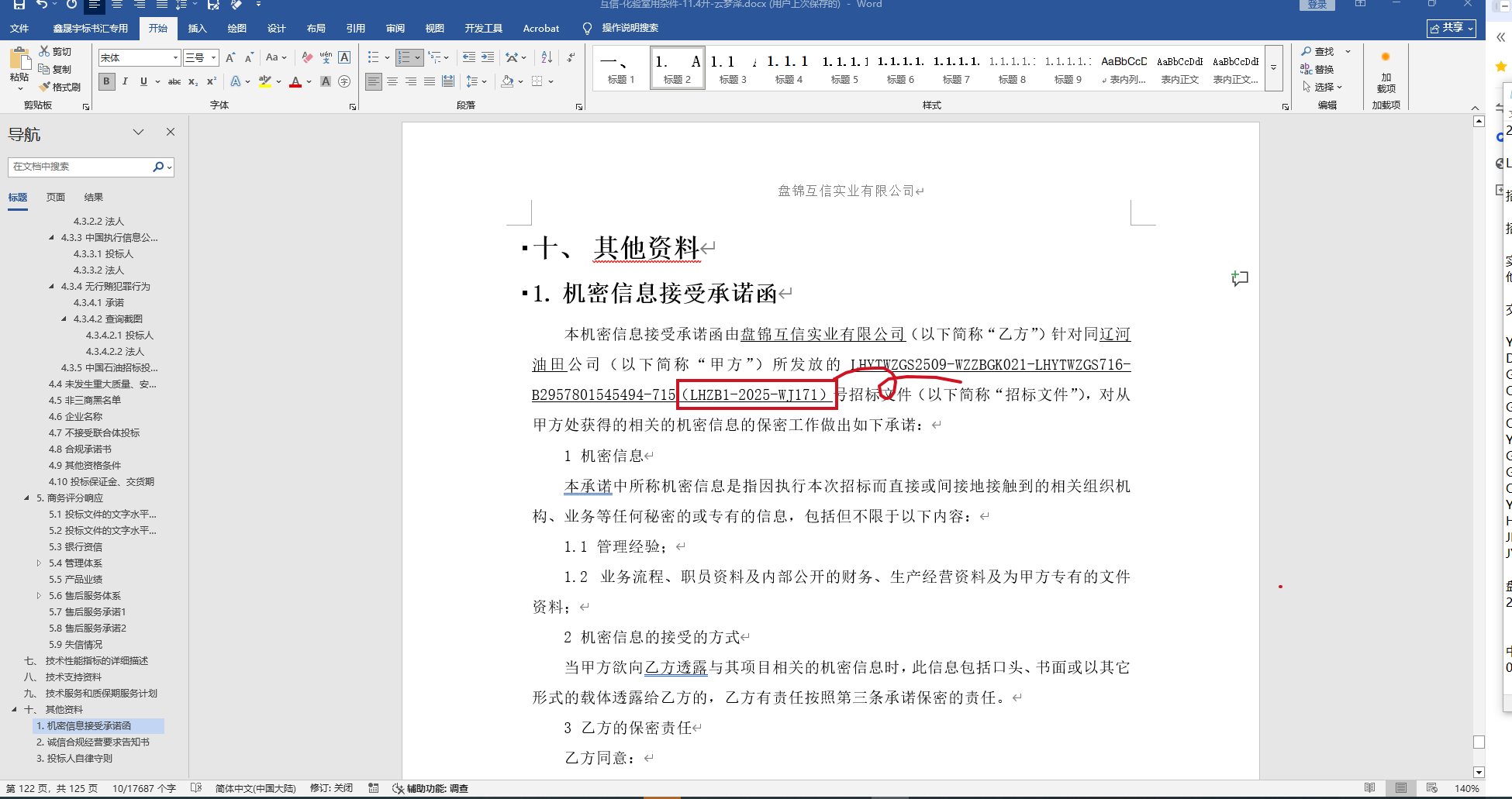Switch to the 审阅 ribbon tab
Viewport: 1512px width, 799px height.
pyautogui.click(x=395, y=29)
